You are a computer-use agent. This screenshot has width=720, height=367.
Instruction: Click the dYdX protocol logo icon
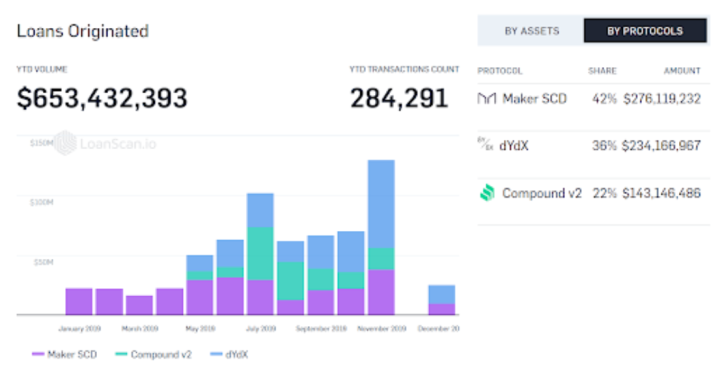coord(485,144)
